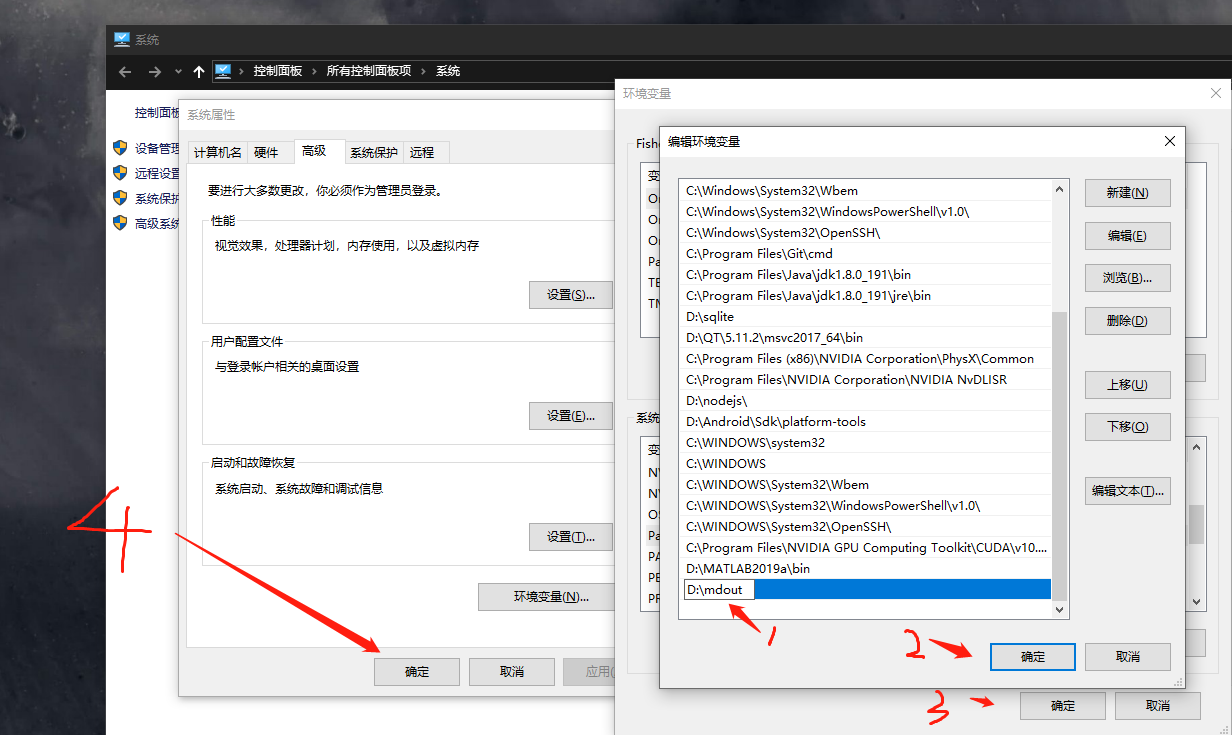Click the path list scrollbar thumb
Screen dimensions: 1232x735
coord(1060,455)
